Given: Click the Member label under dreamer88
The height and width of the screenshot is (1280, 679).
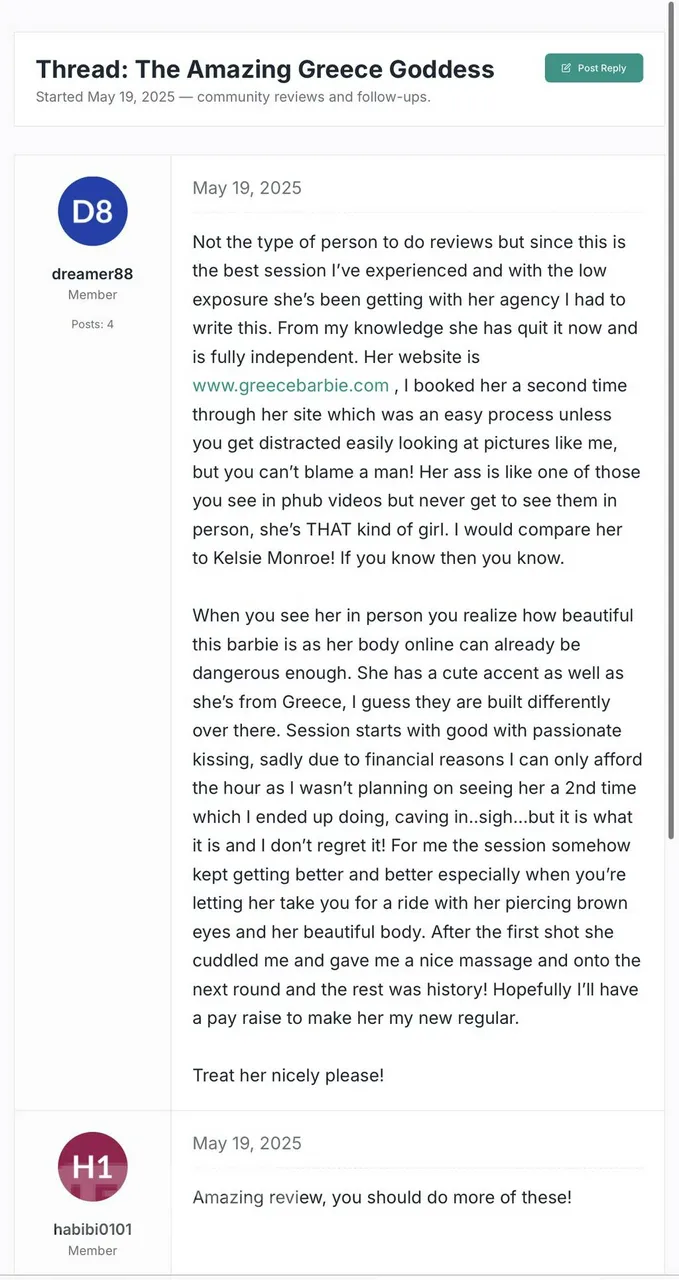Looking at the screenshot, I should pos(92,295).
